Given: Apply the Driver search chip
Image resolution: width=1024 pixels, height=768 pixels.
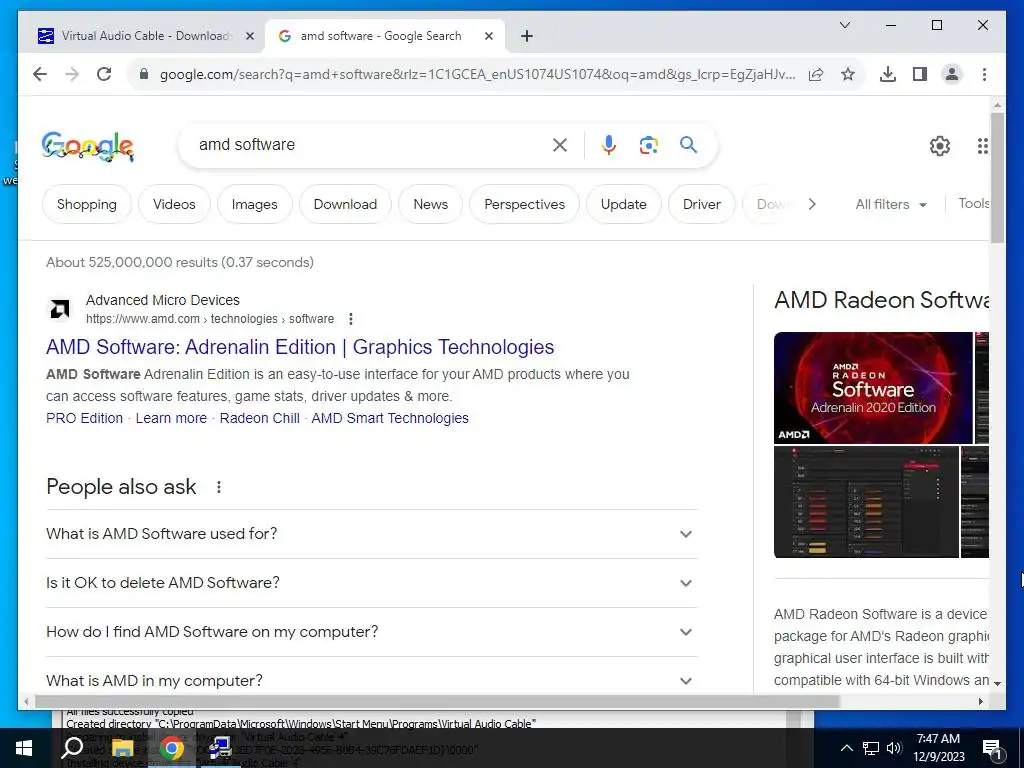Looking at the screenshot, I should pyautogui.click(x=701, y=204).
